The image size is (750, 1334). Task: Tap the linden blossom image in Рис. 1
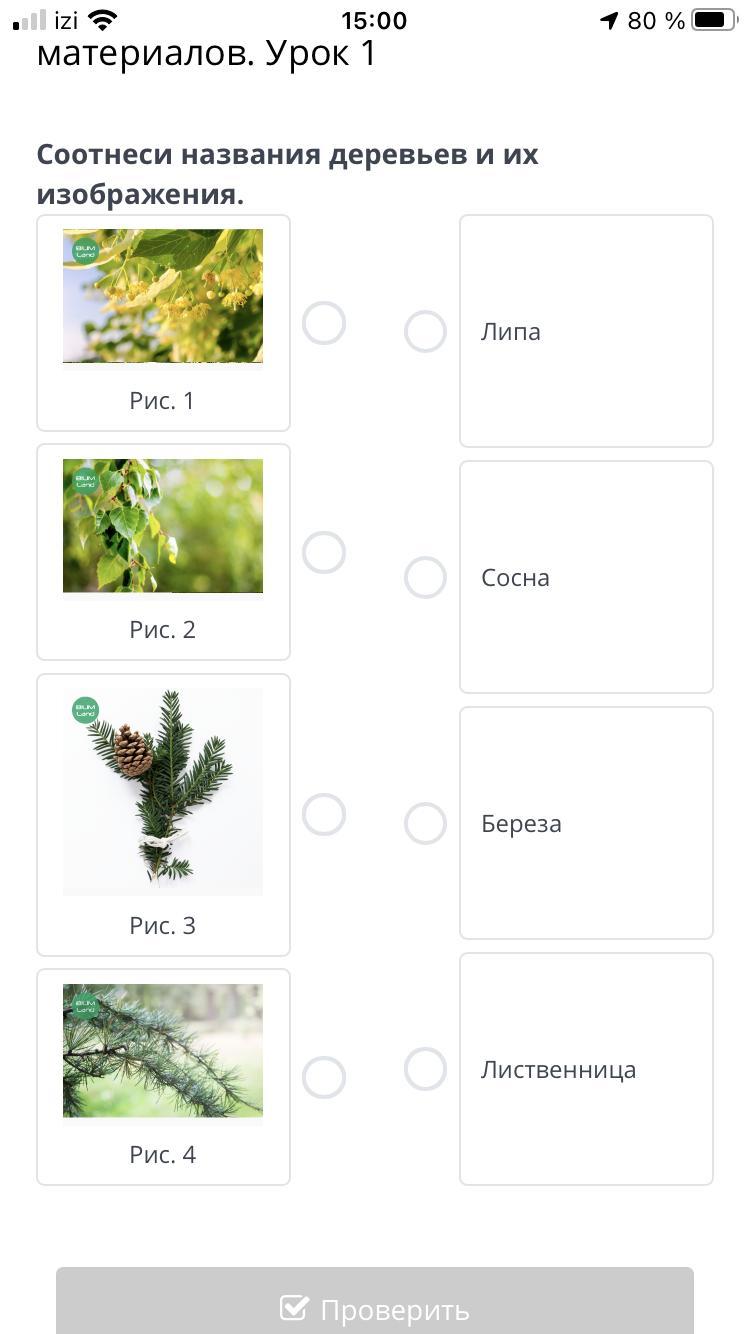[x=163, y=296]
